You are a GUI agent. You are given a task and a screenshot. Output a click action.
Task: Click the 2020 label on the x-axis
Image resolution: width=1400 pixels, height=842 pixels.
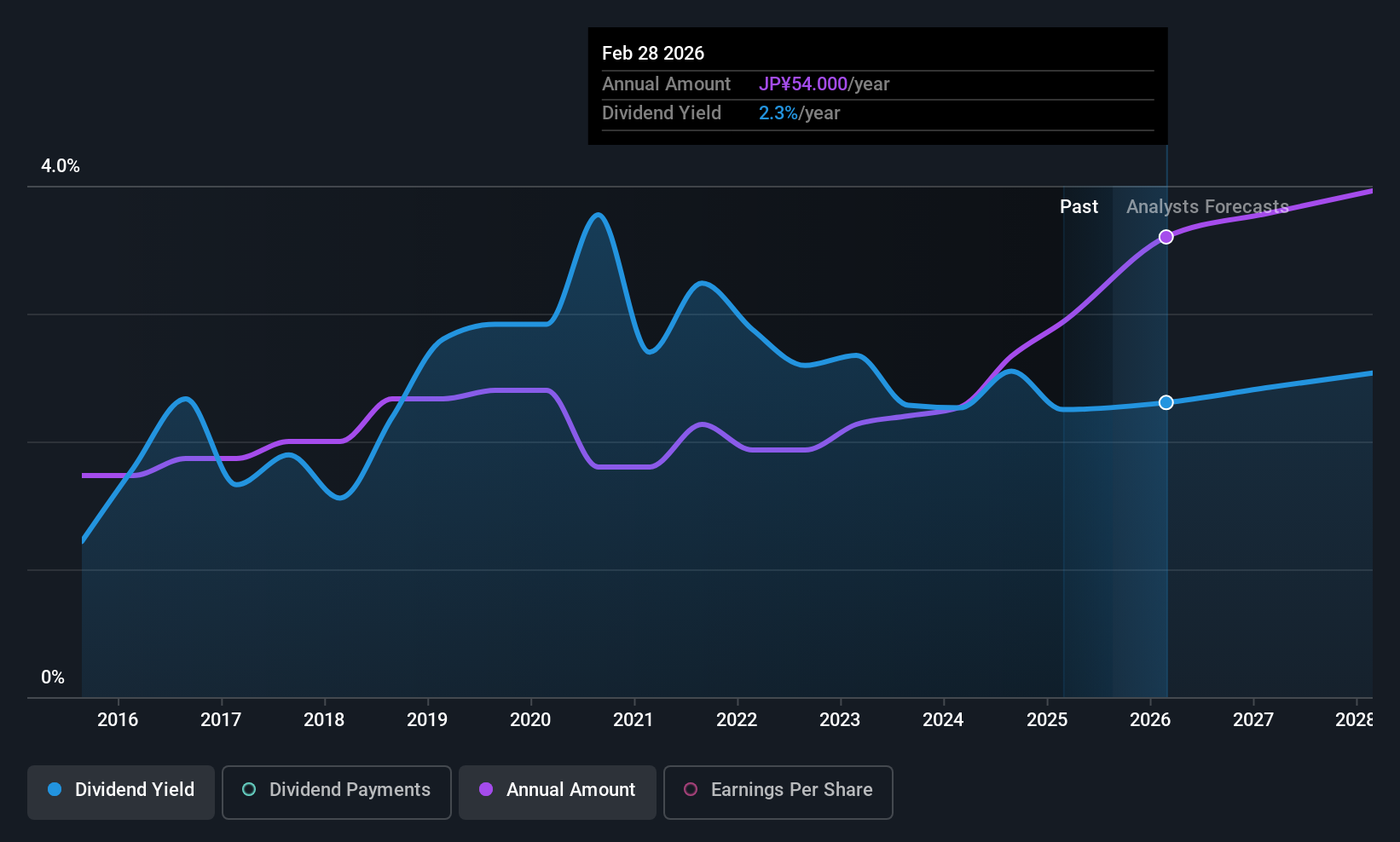click(x=530, y=719)
